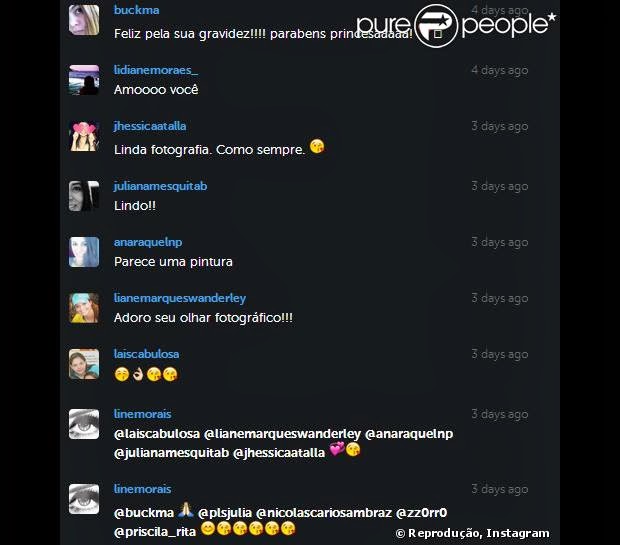Open the anaraquelnp username link
Image resolution: width=620 pixels, height=545 pixels.
pos(148,242)
